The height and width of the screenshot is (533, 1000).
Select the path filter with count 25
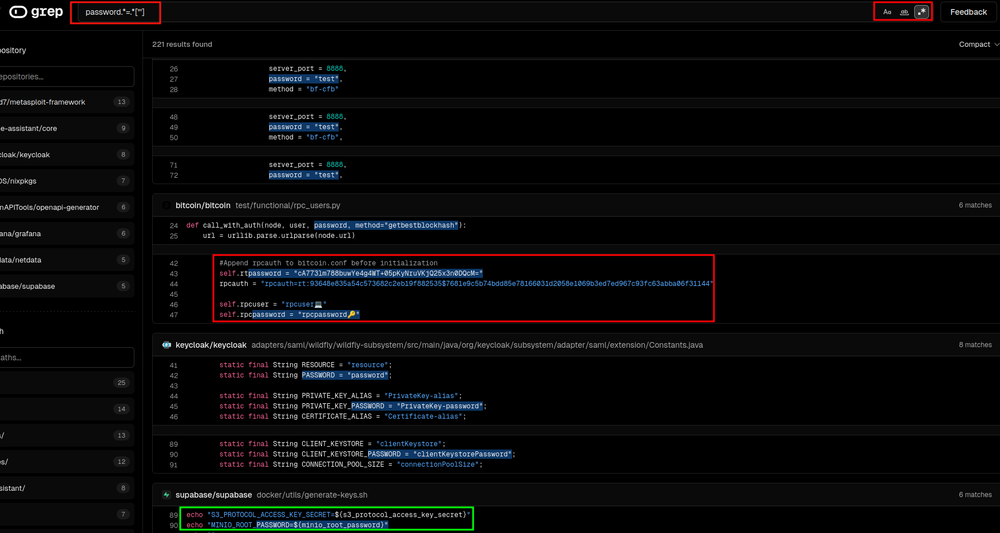click(x=67, y=383)
